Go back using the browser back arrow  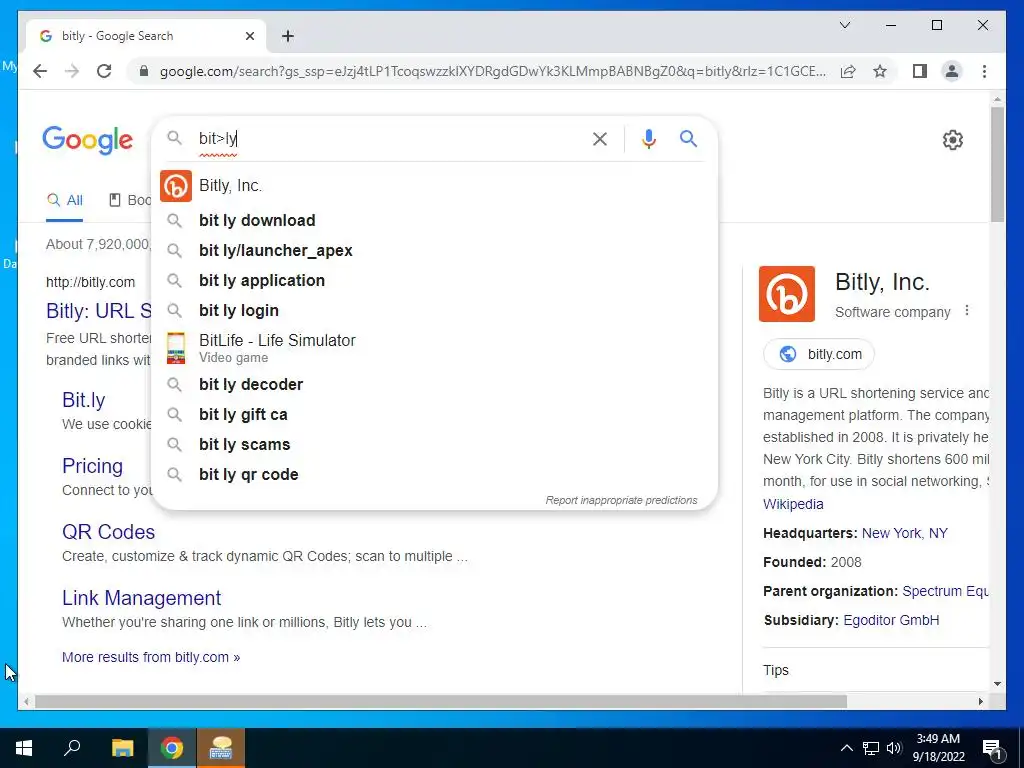[40, 71]
